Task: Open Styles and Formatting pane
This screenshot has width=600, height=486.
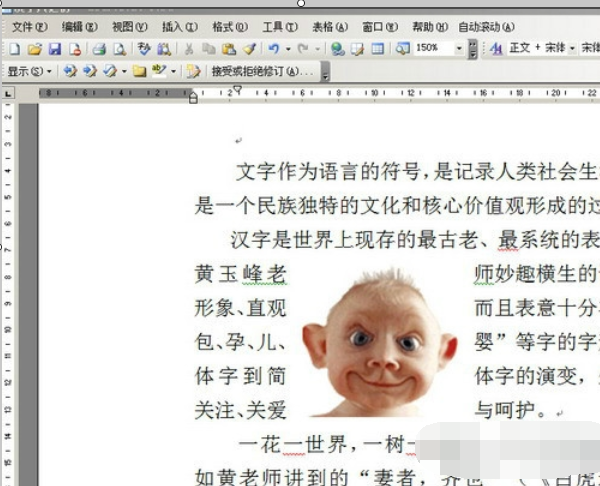Action: point(496,49)
